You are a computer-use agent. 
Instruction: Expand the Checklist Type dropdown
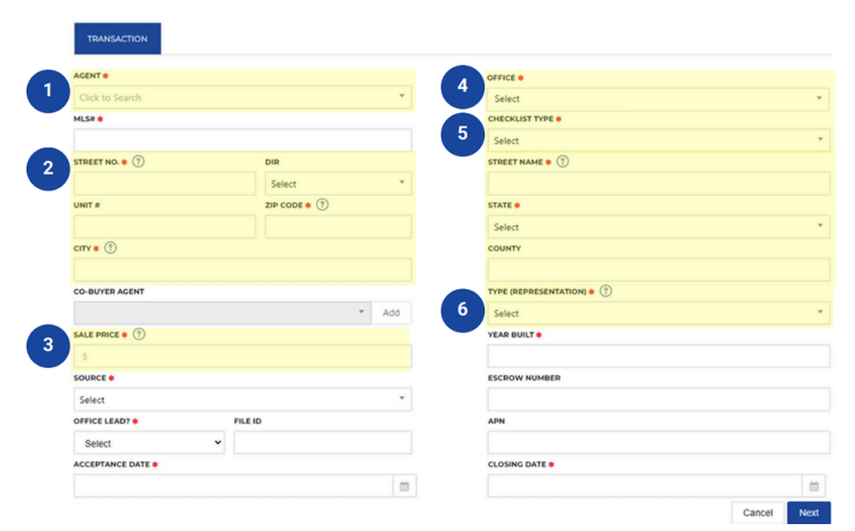(x=658, y=141)
